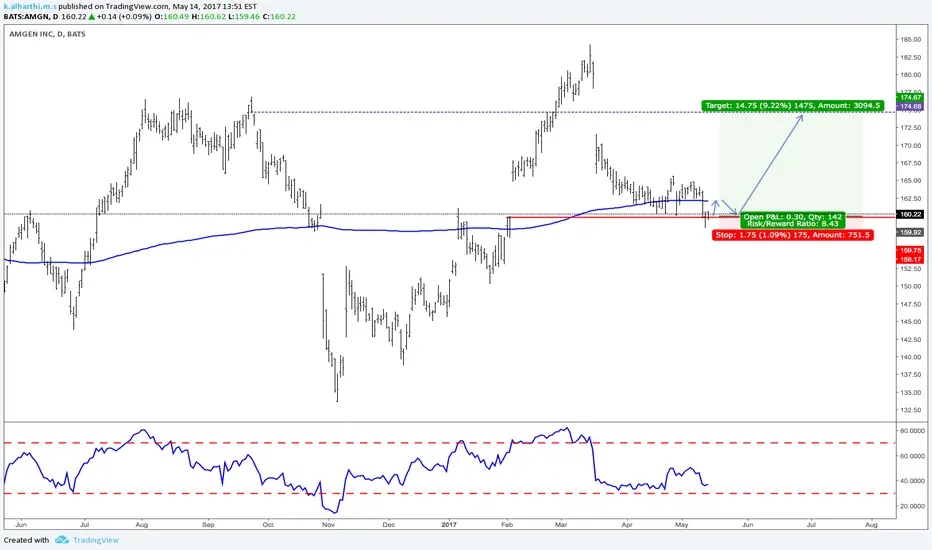
Task: Click the 147.50 price axis label
Action: pos(911,304)
